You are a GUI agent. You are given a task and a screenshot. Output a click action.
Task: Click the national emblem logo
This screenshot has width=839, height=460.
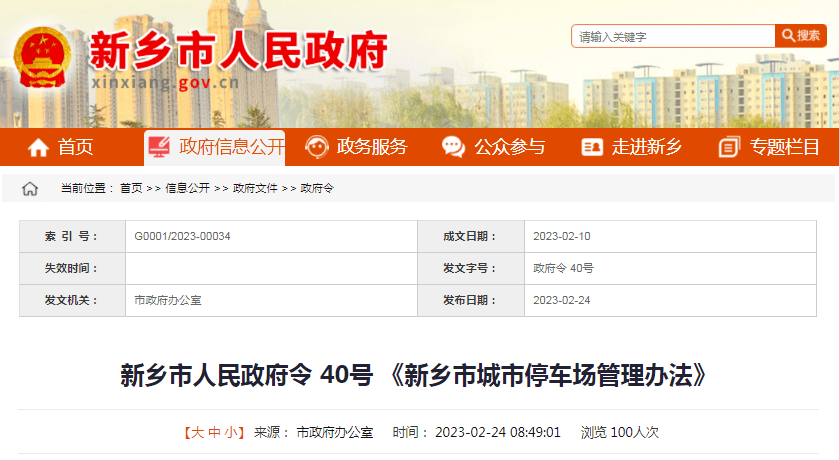[42, 58]
